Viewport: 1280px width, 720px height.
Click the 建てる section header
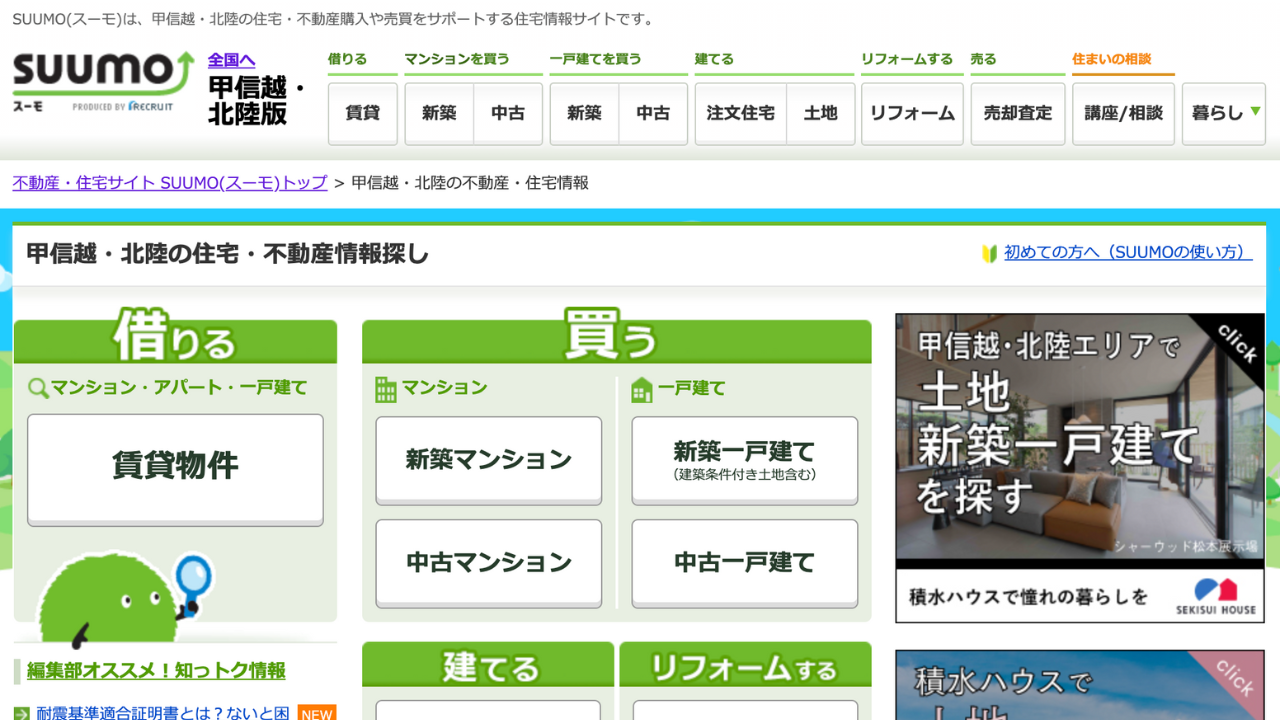click(488, 666)
